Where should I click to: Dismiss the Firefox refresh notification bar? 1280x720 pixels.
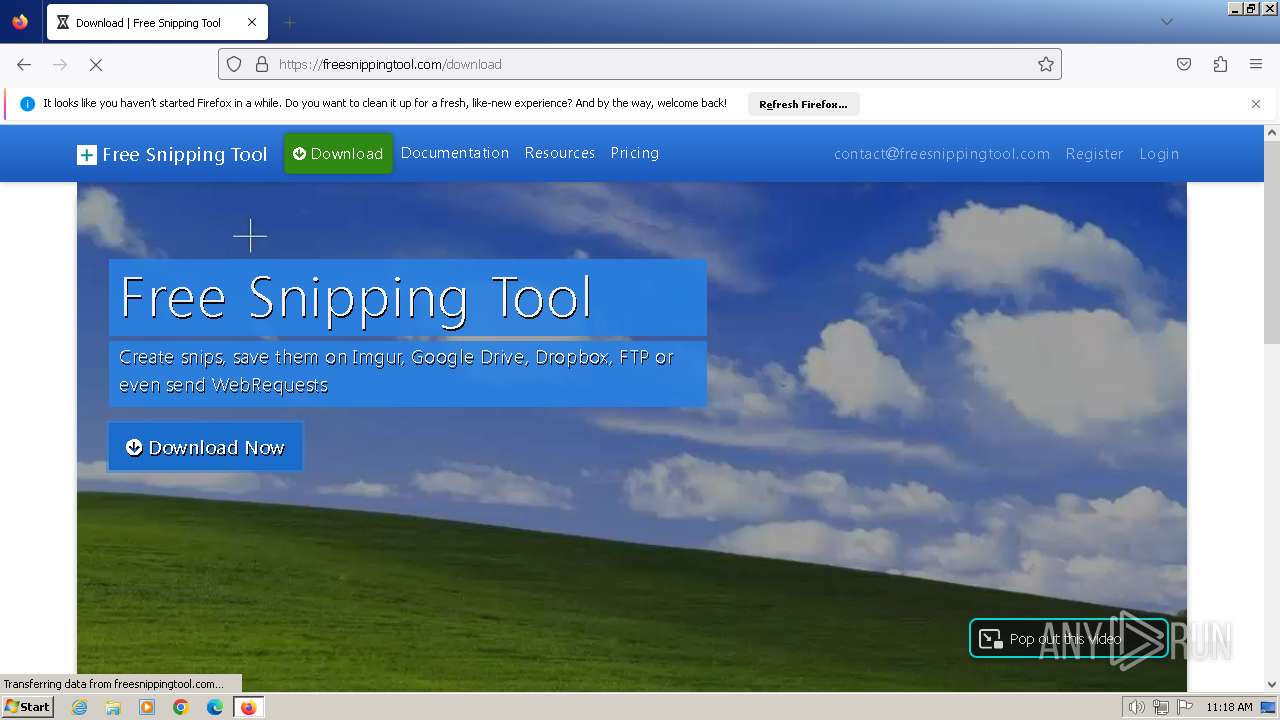pyautogui.click(x=1256, y=104)
